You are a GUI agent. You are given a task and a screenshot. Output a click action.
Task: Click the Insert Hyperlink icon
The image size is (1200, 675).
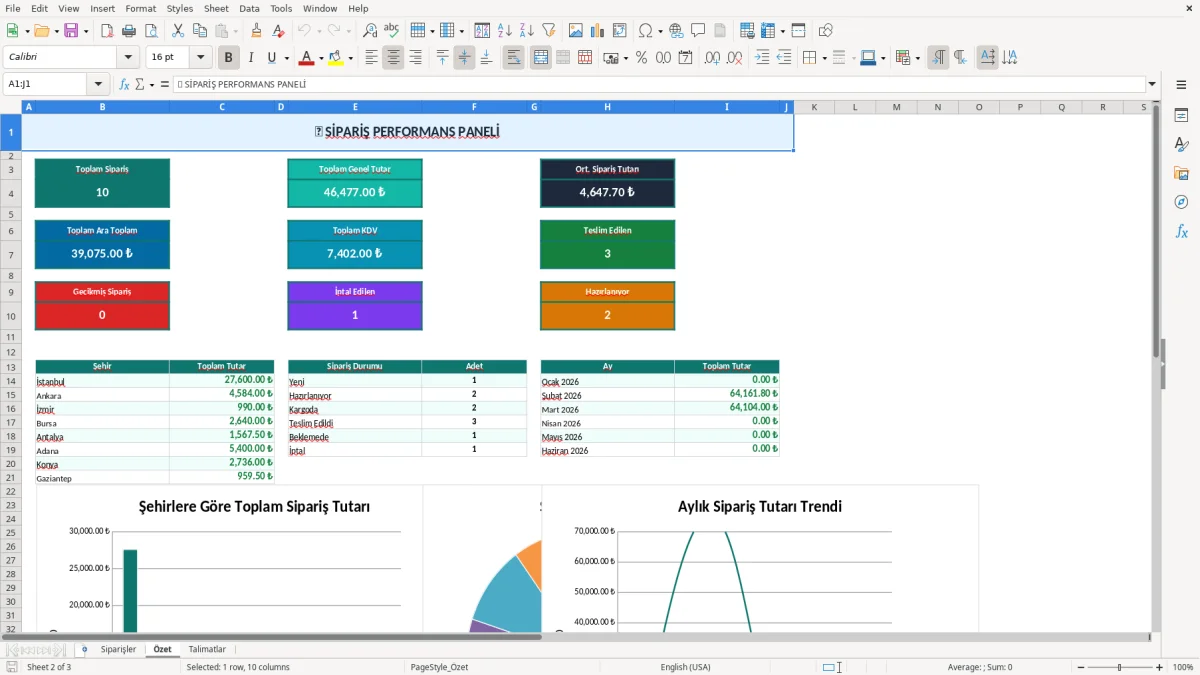pyautogui.click(x=676, y=31)
